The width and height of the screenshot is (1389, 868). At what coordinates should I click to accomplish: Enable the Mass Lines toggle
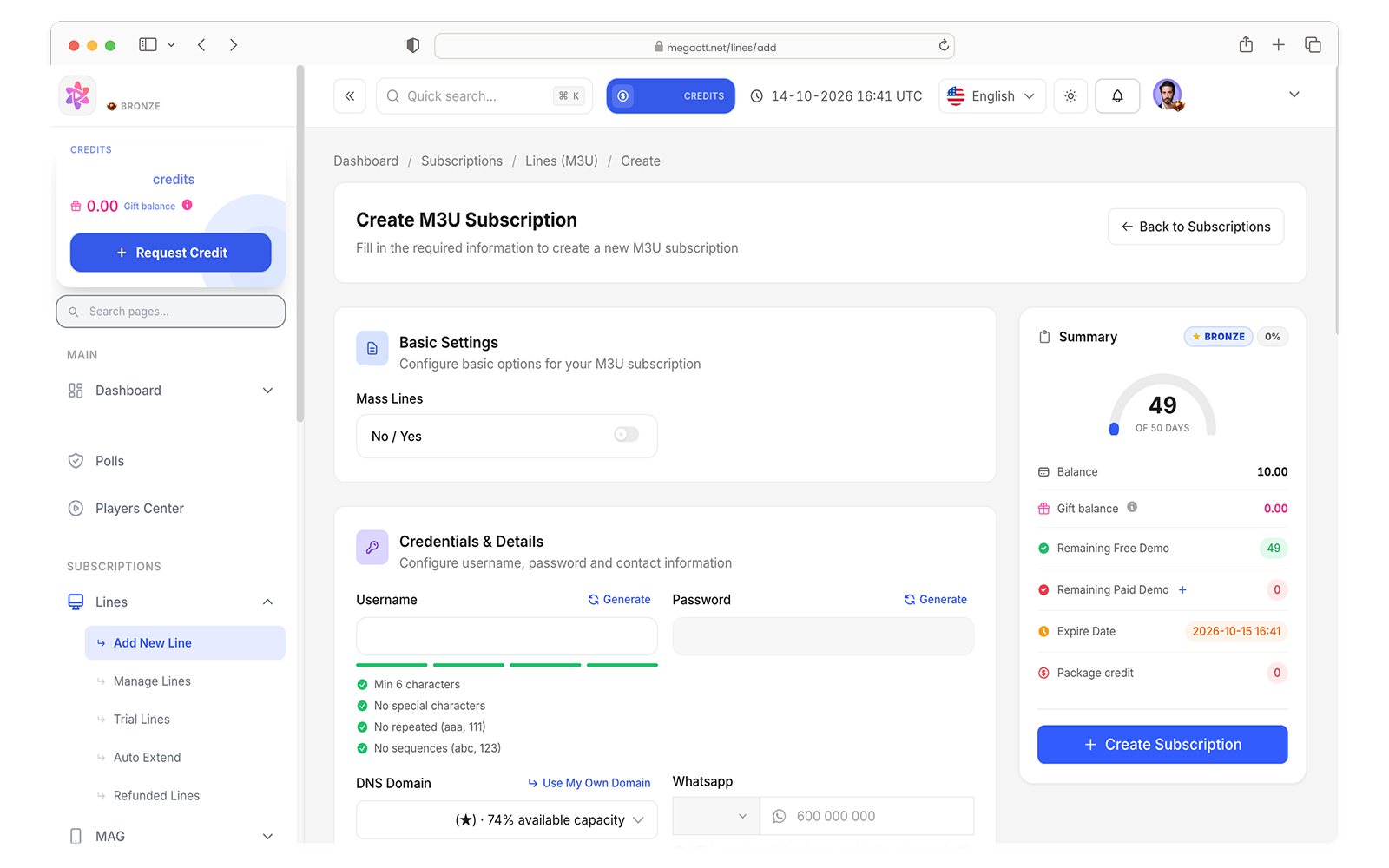[x=626, y=435]
